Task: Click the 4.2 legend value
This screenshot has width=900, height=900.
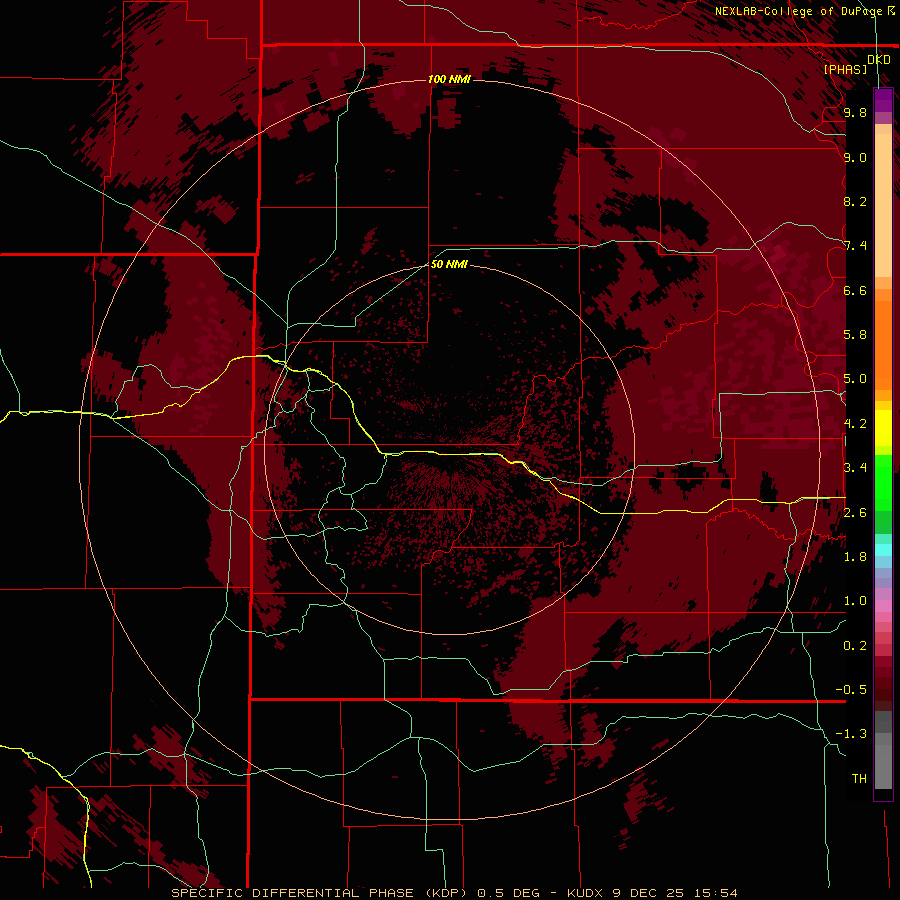Action: point(855,424)
